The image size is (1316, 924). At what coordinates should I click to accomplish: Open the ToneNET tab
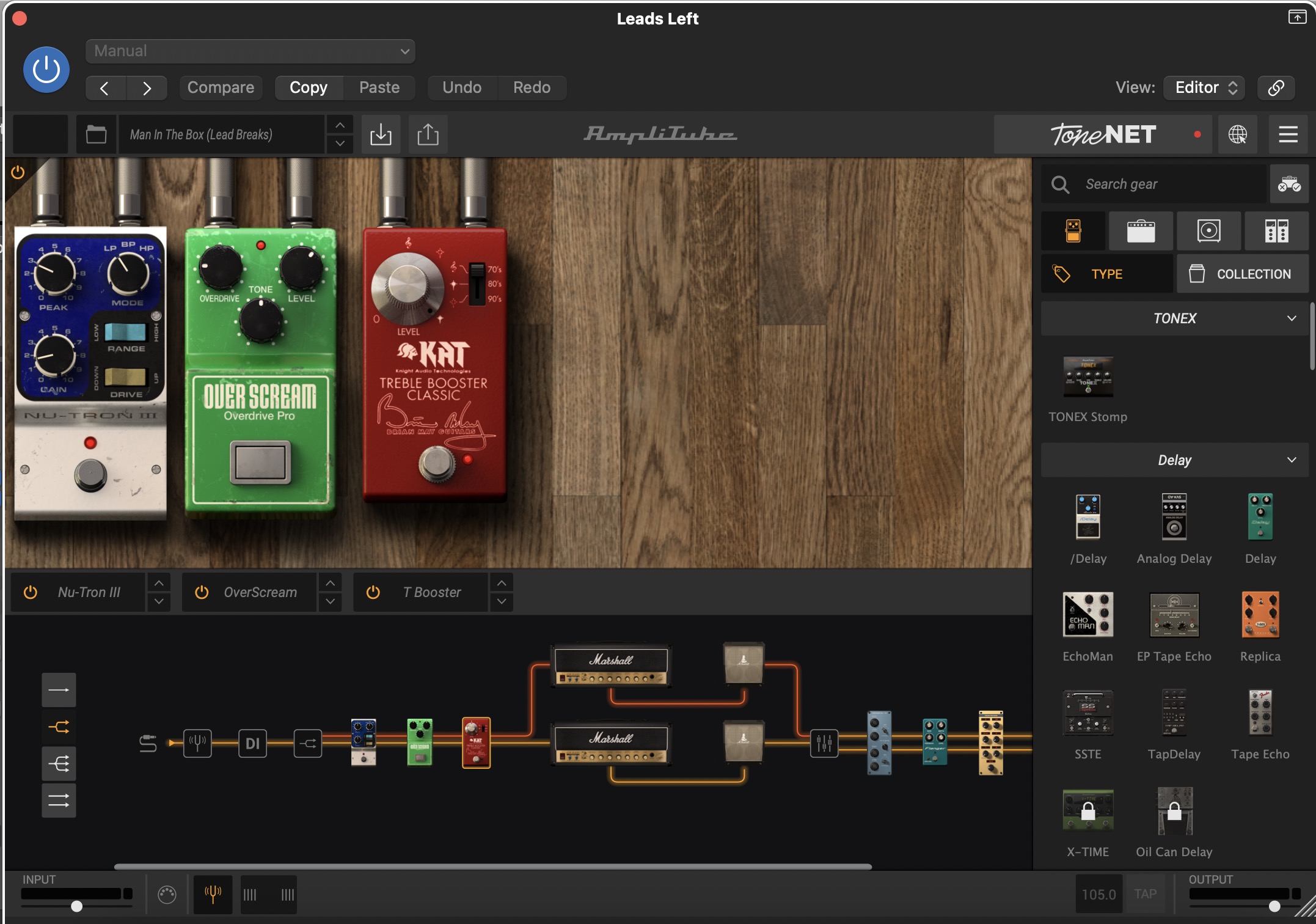point(1103,134)
